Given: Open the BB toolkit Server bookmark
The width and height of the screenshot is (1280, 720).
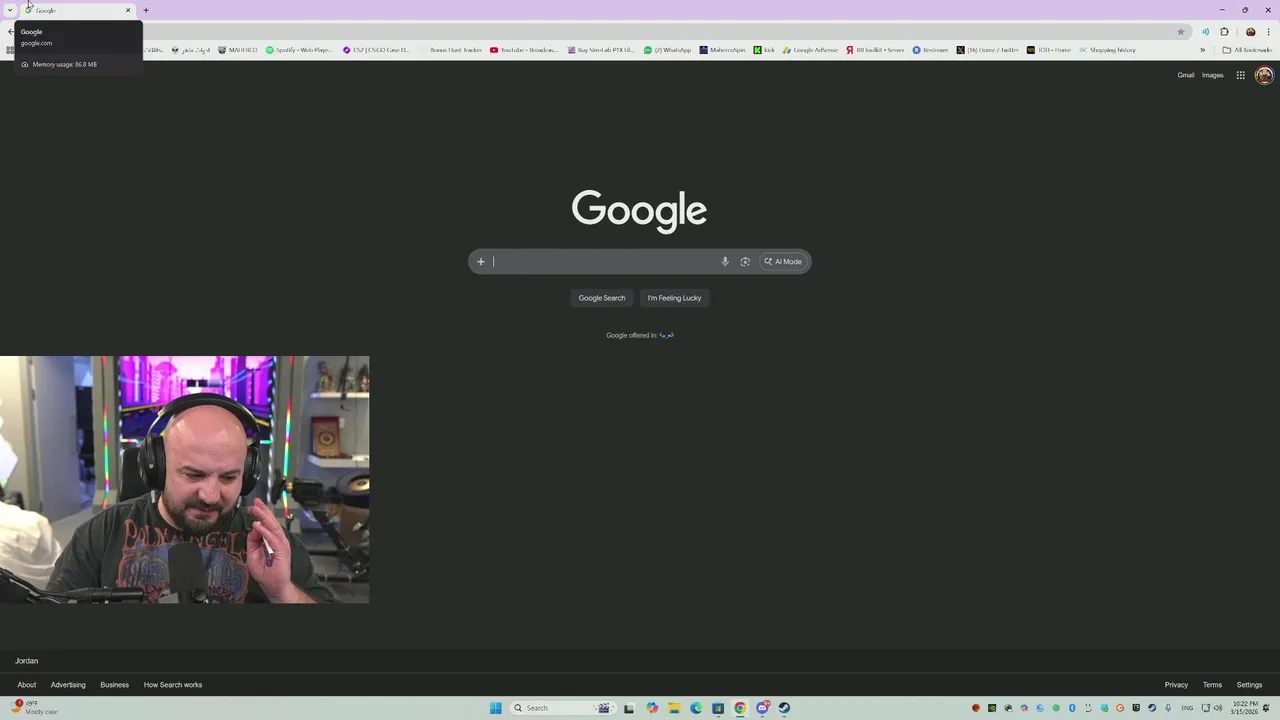Looking at the screenshot, I should (875, 50).
